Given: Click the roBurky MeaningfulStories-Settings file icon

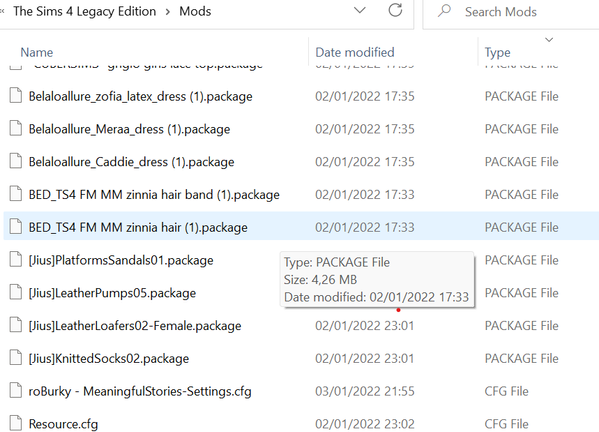Looking at the screenshot, I should click(x=16, y=390).
